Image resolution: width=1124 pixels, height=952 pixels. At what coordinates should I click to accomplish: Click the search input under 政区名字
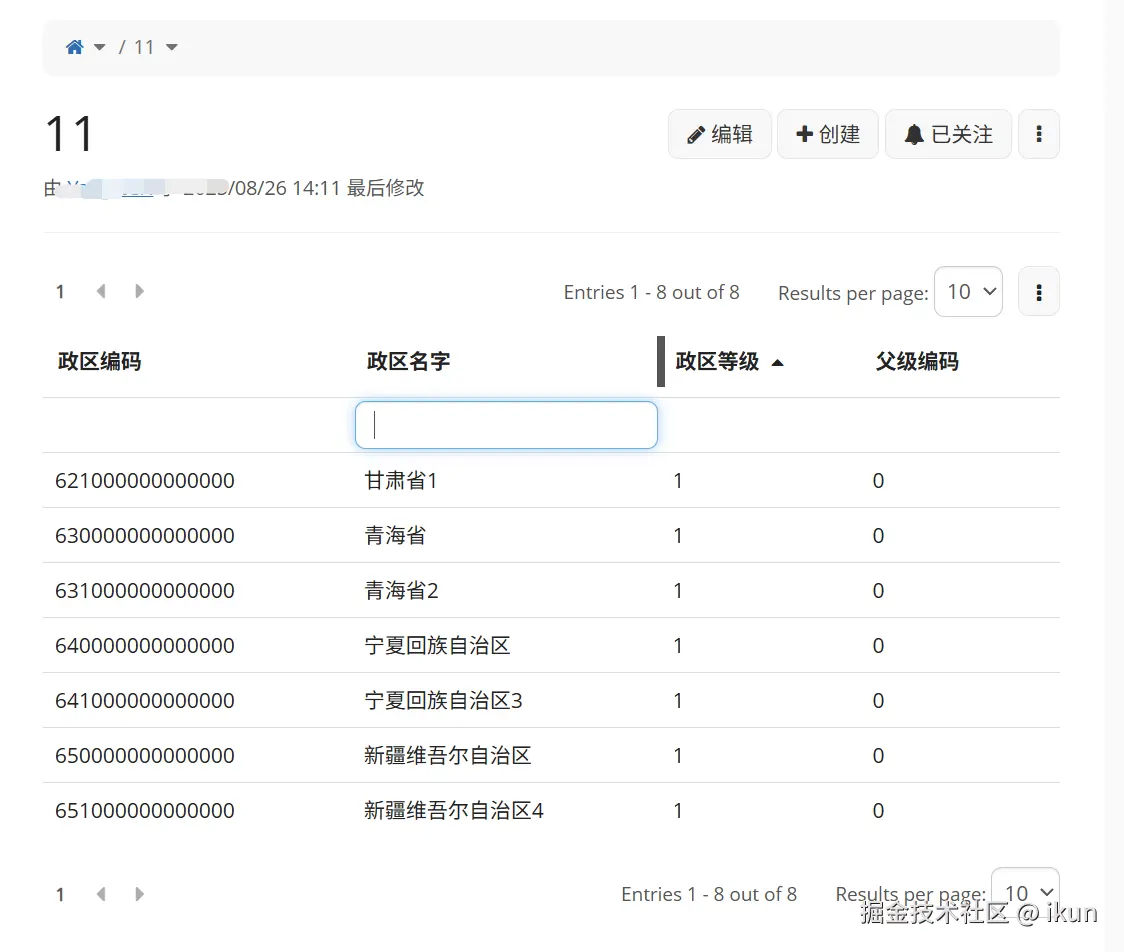505,424
